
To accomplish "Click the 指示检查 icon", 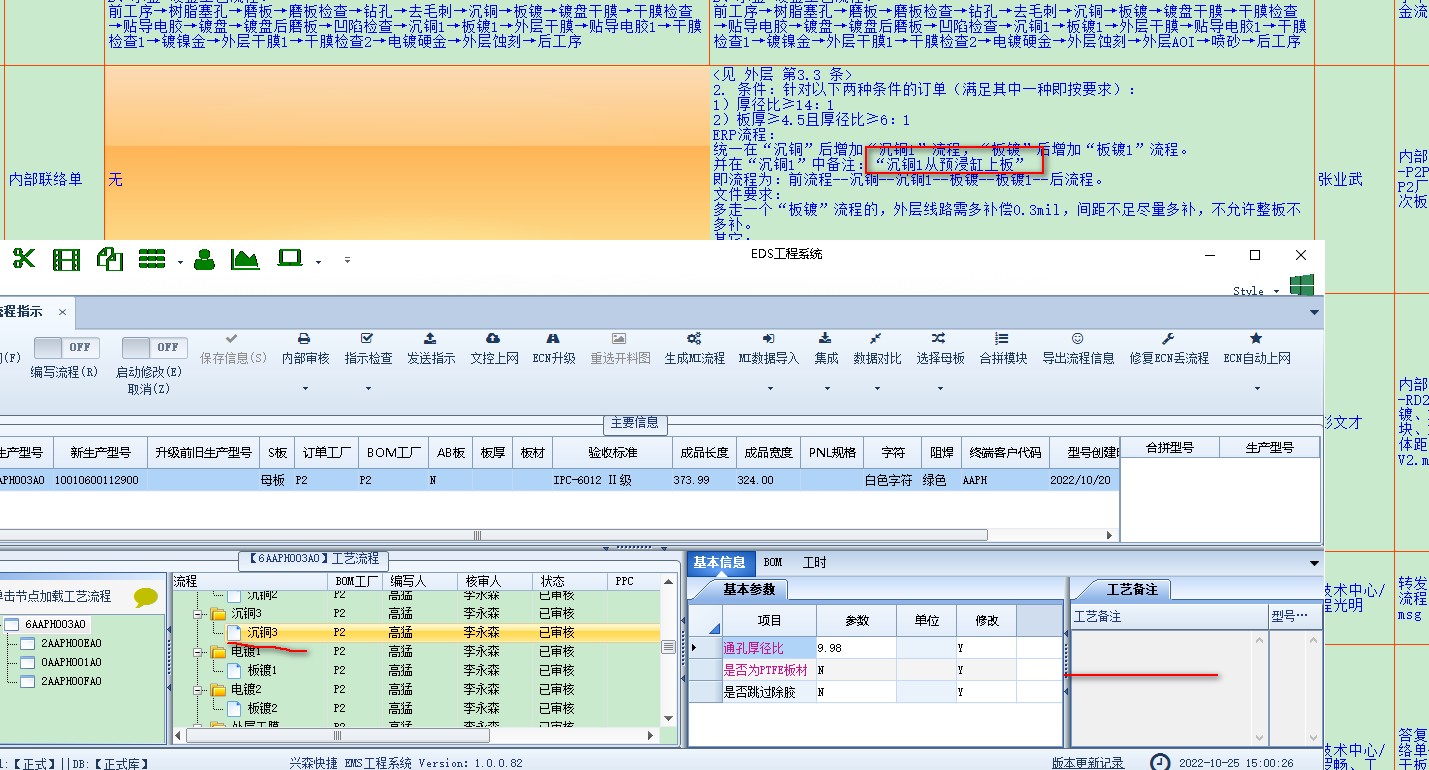I will 367,339.
